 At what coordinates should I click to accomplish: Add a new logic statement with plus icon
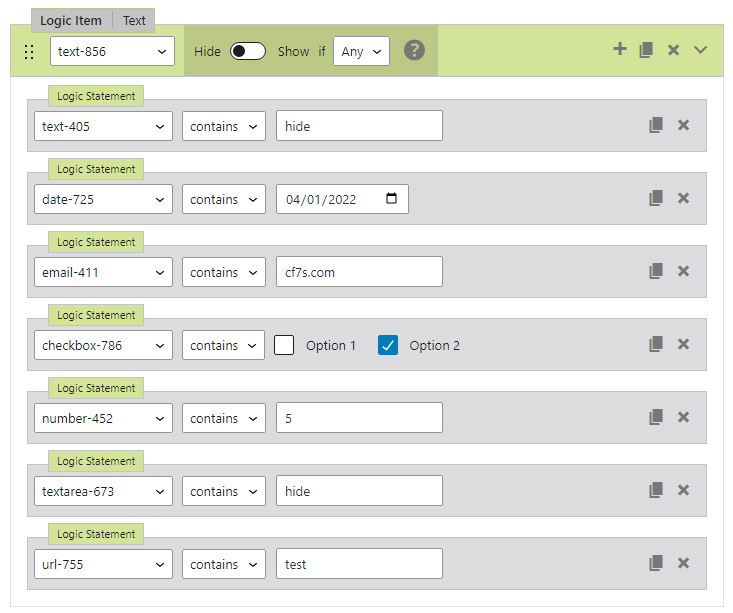pos(619,50)
